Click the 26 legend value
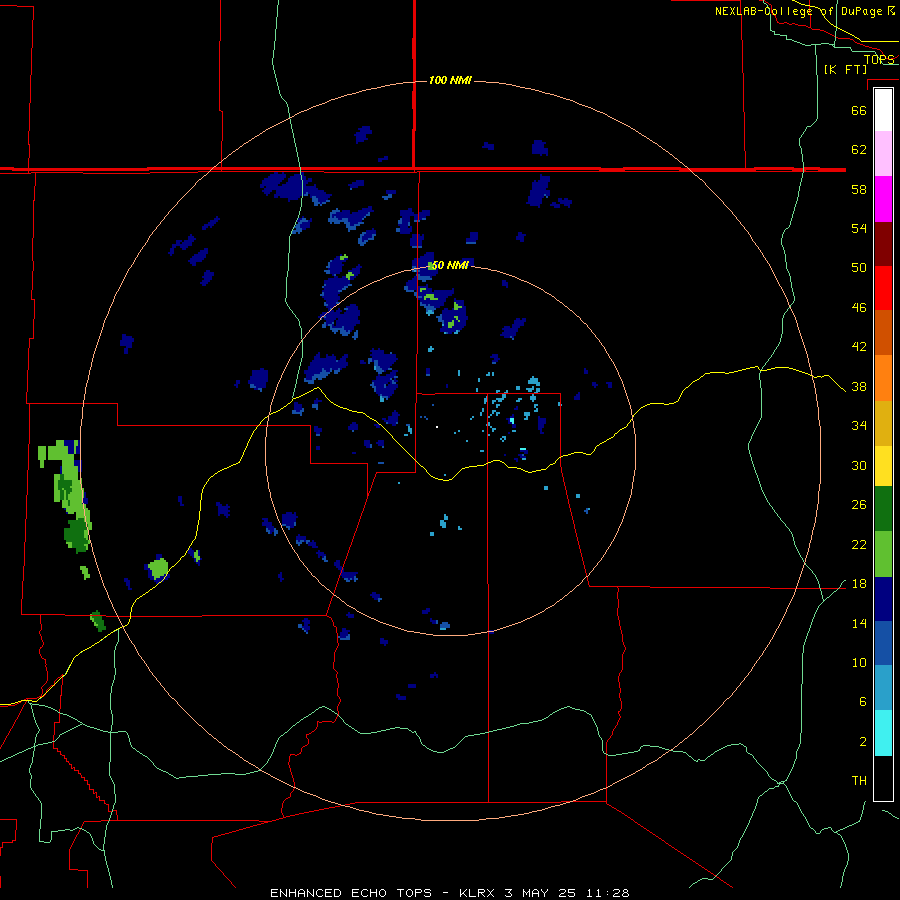The width and height of the screenshot is (900, 900). [859, 505]
